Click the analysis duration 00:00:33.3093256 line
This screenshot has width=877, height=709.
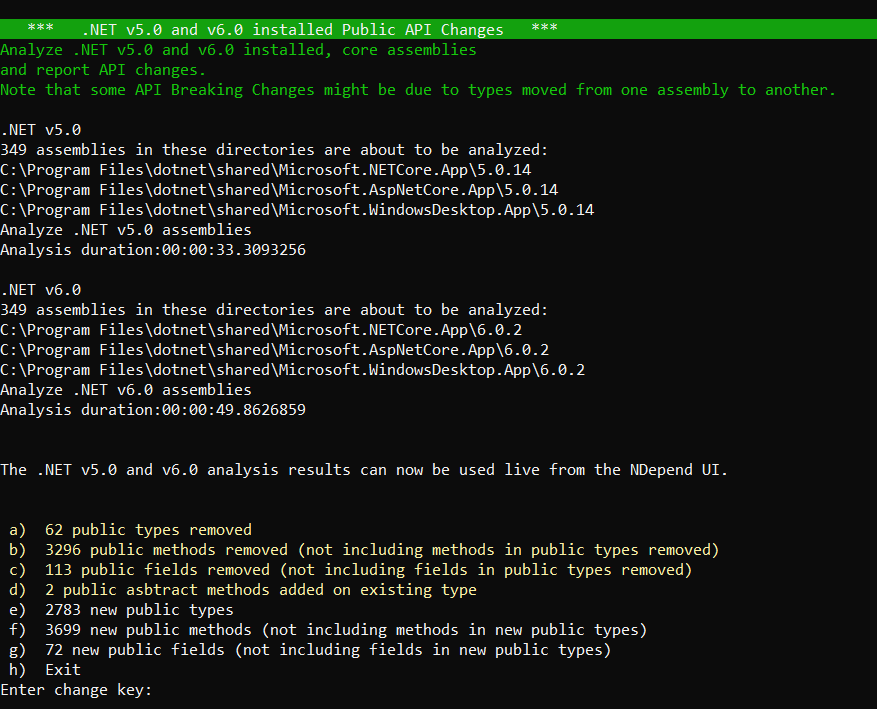(x=153, y=250)
